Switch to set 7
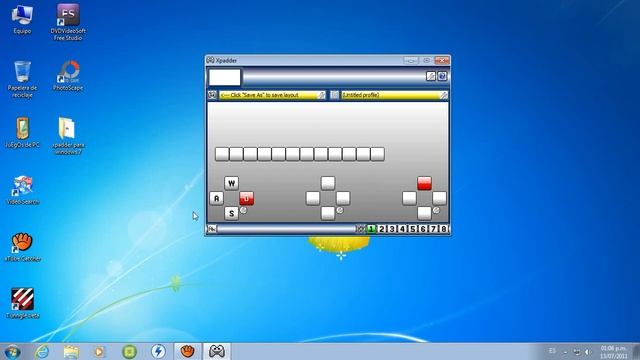 tap(433, 229)
